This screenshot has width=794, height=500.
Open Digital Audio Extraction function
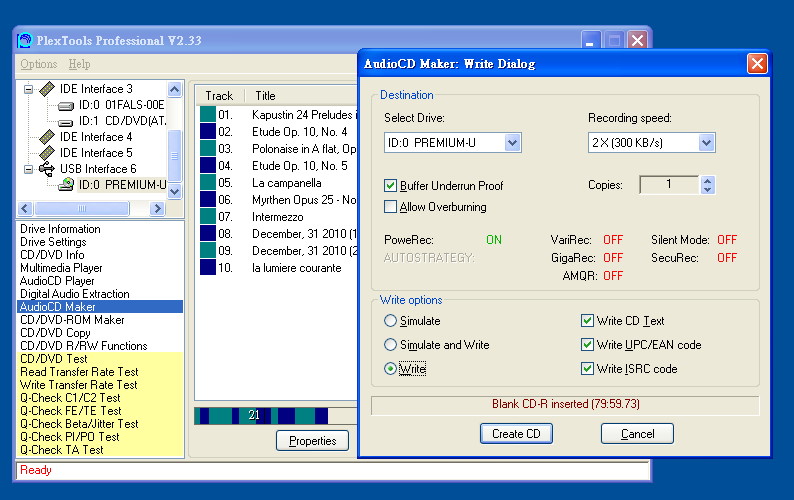tap(74, 294)
